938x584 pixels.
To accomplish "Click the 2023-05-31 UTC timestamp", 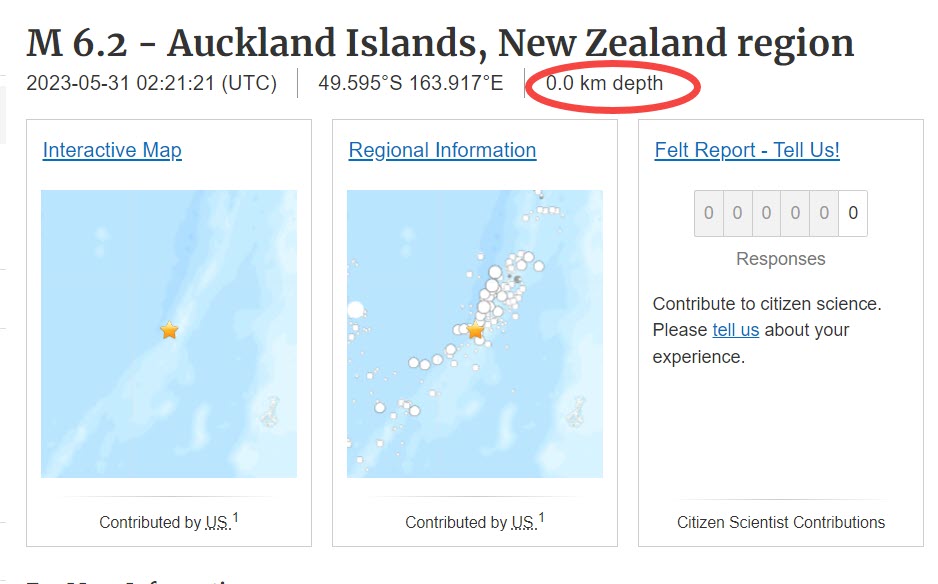I will [x=151, y=83].
